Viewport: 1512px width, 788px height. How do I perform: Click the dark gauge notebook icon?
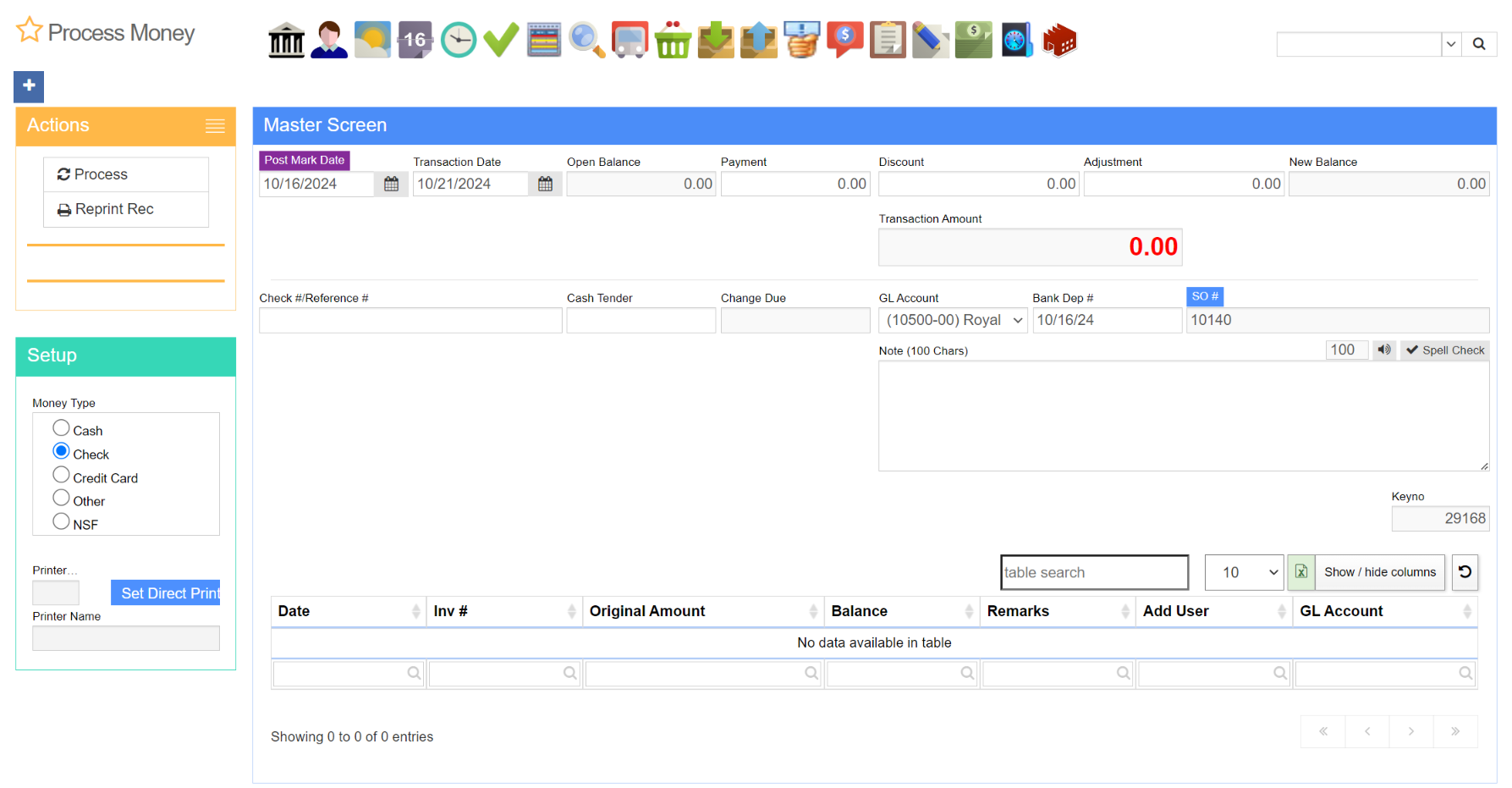1016,40
